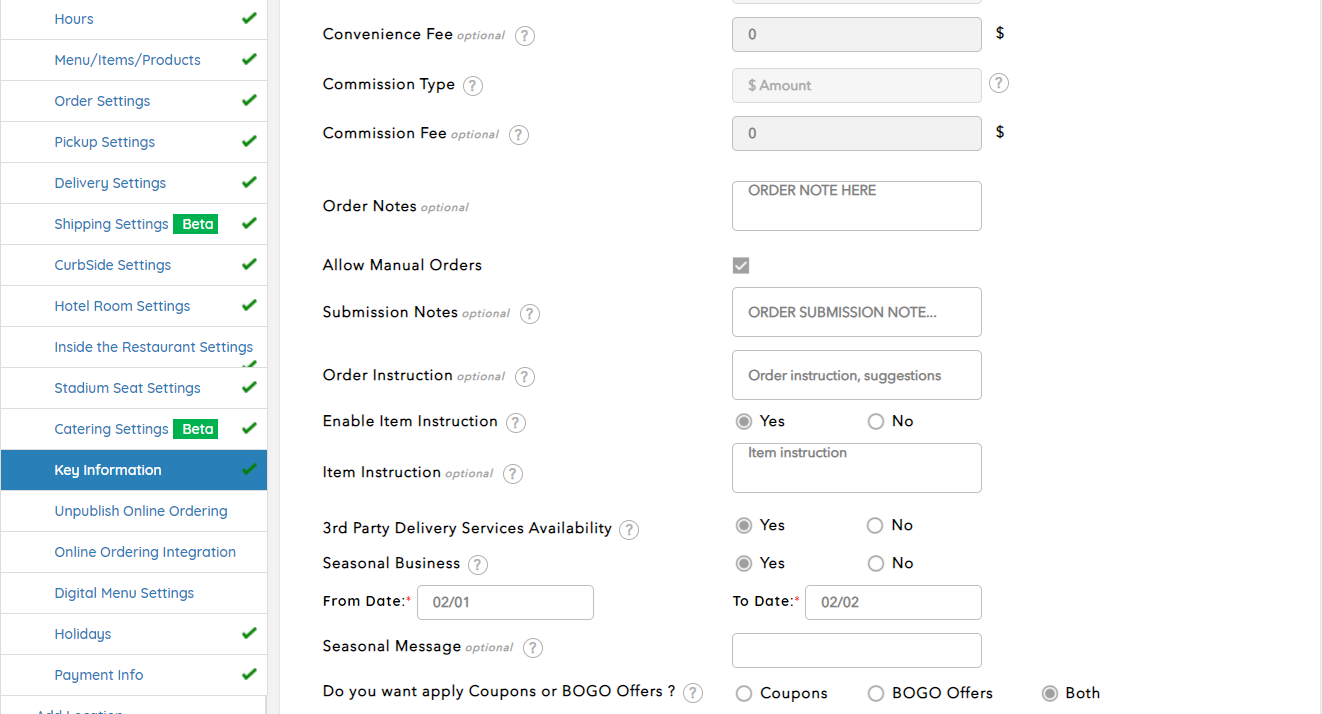Click the help icon next to Commission Type label
1322x714 pixels.
click(473, 86)
